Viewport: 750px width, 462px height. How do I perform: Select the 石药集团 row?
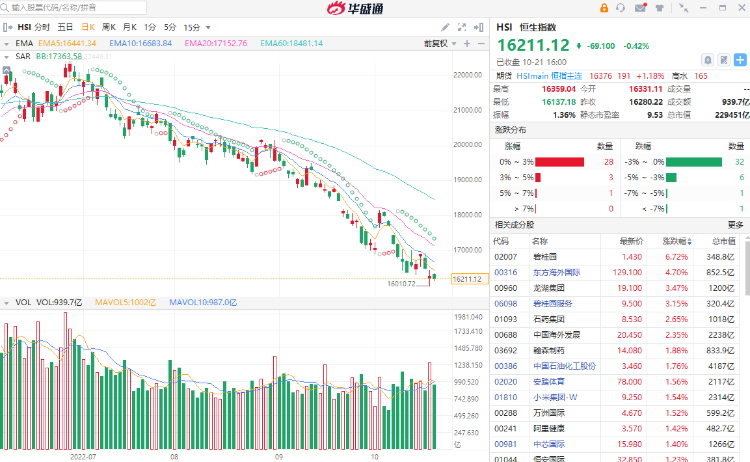[616, 319]
